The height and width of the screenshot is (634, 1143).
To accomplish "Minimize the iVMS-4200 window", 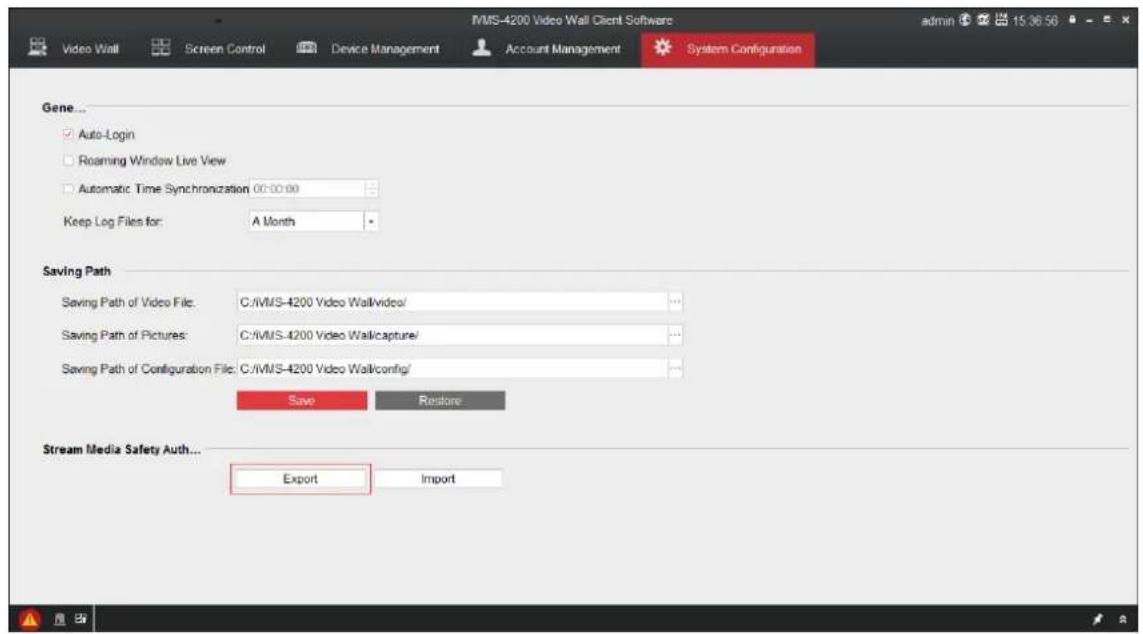I will point(1090,20).
